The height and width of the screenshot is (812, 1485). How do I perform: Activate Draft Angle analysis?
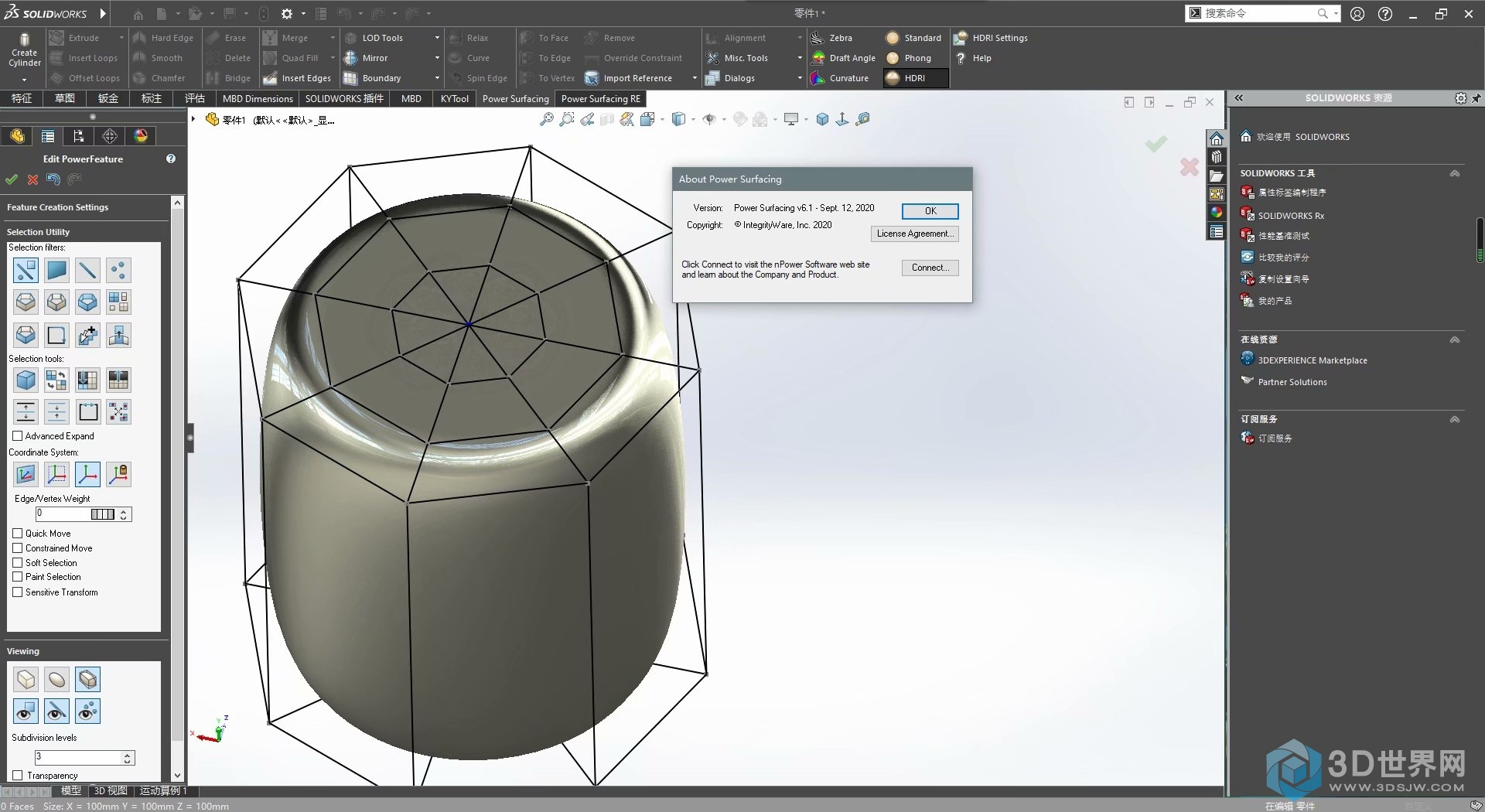[x=843, y=58]
